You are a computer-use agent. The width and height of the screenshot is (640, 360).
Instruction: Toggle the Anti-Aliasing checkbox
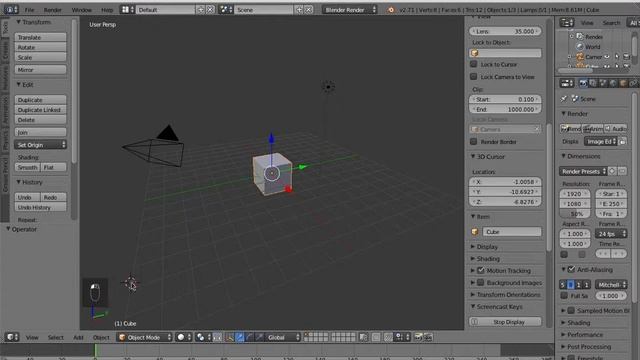[x=571, y=269]
